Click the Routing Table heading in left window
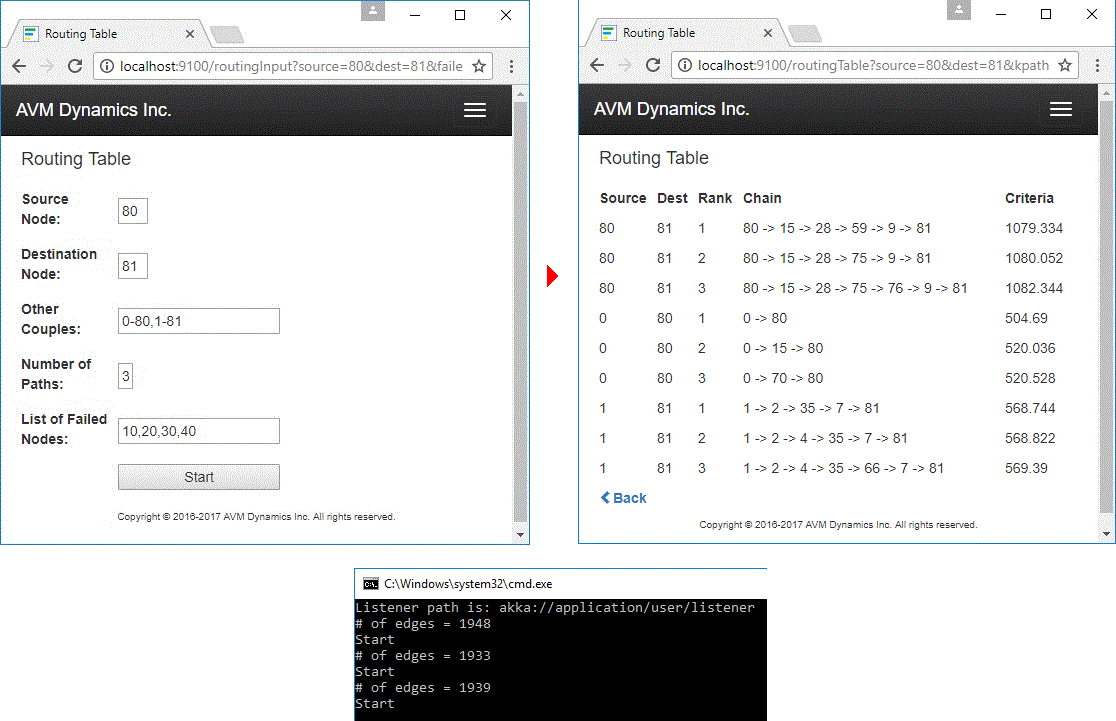 (x=76, y=159)
